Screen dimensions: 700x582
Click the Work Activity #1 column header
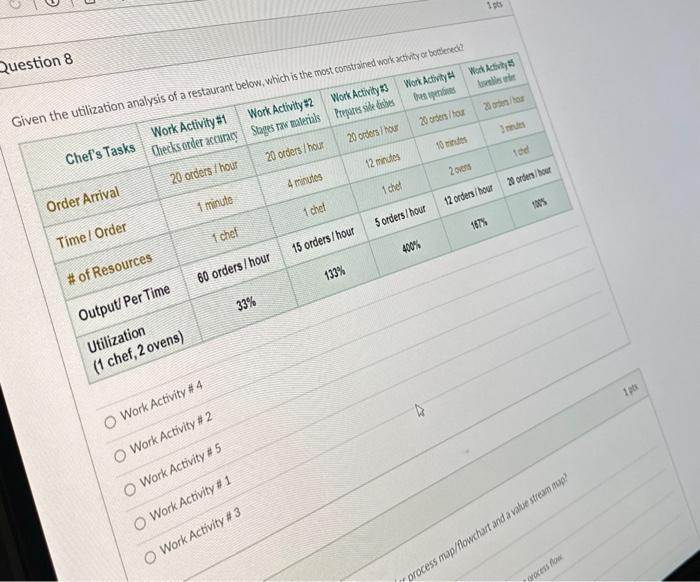(x=192, y=134)
